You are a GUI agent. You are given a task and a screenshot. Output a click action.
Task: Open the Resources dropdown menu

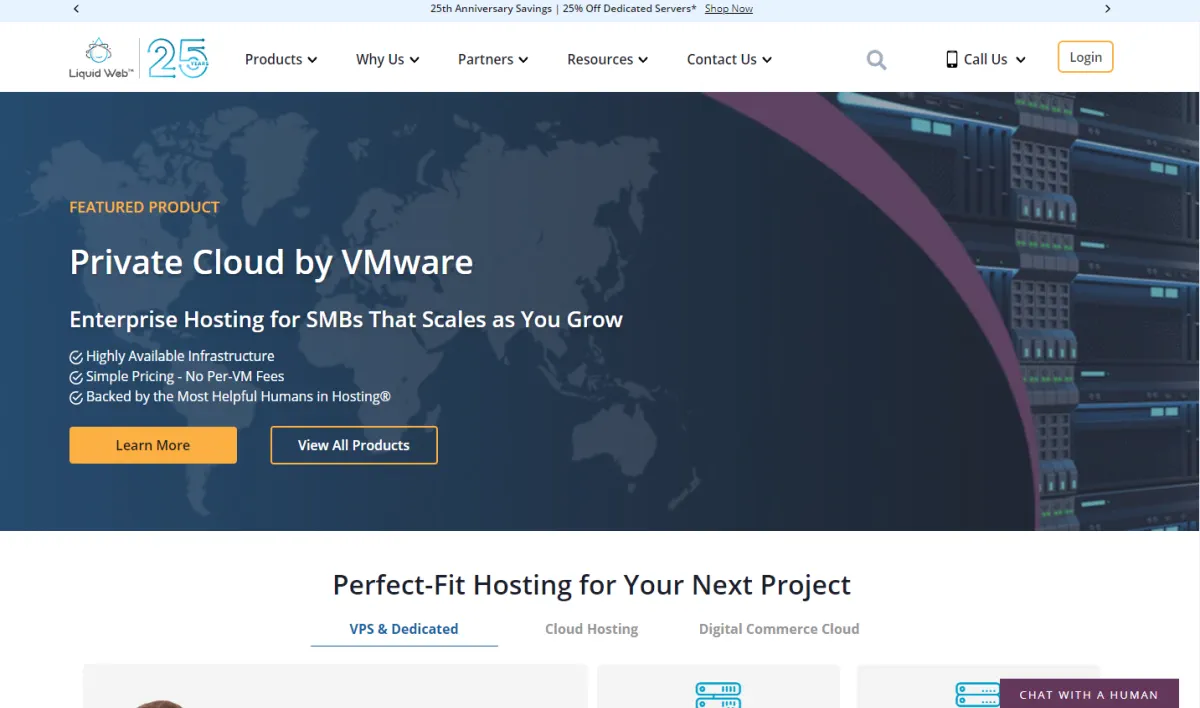608,59
